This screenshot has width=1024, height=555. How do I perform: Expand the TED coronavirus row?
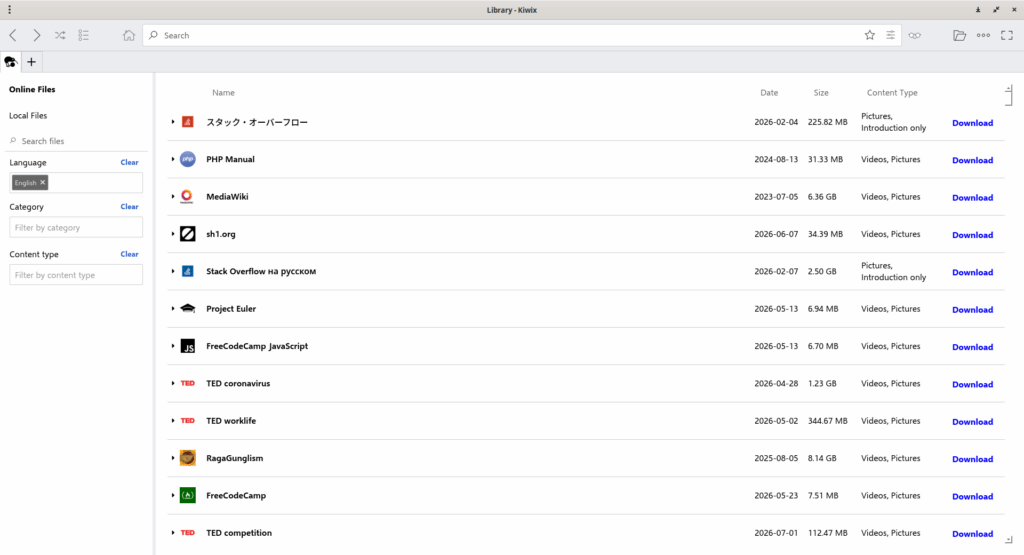(173, 383)
